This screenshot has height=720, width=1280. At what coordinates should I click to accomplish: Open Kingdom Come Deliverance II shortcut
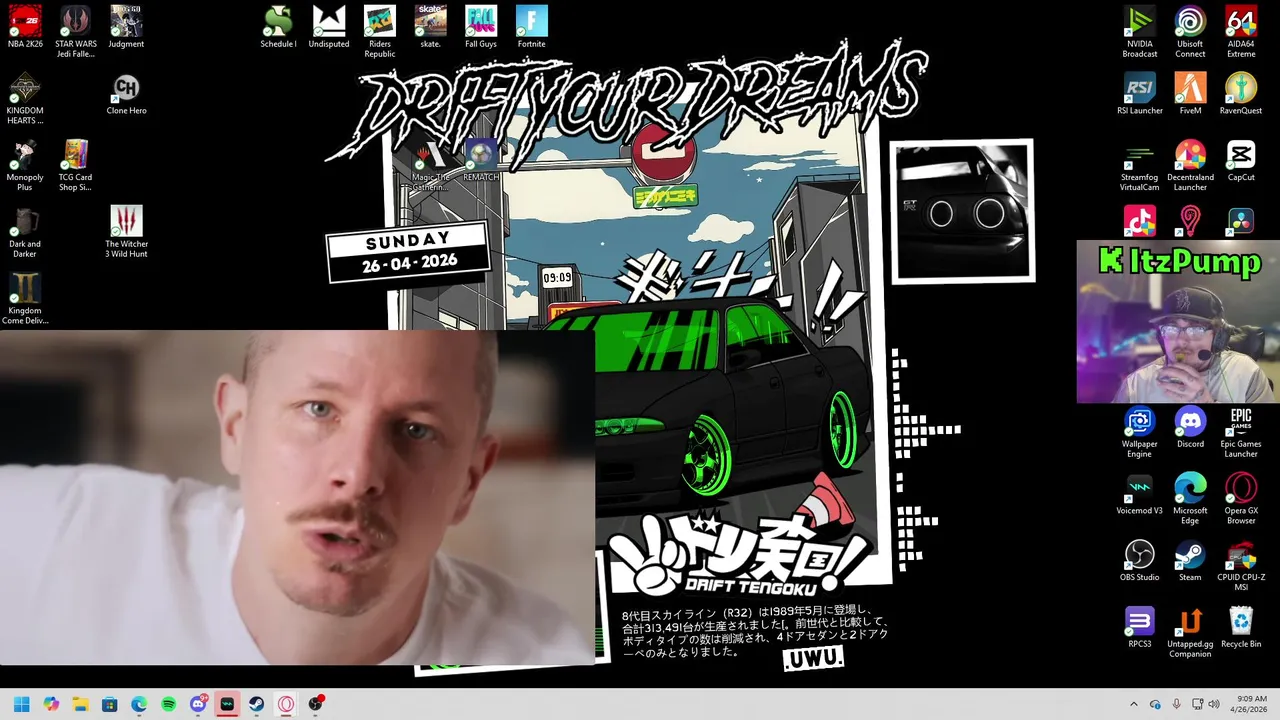coord(25,299)
